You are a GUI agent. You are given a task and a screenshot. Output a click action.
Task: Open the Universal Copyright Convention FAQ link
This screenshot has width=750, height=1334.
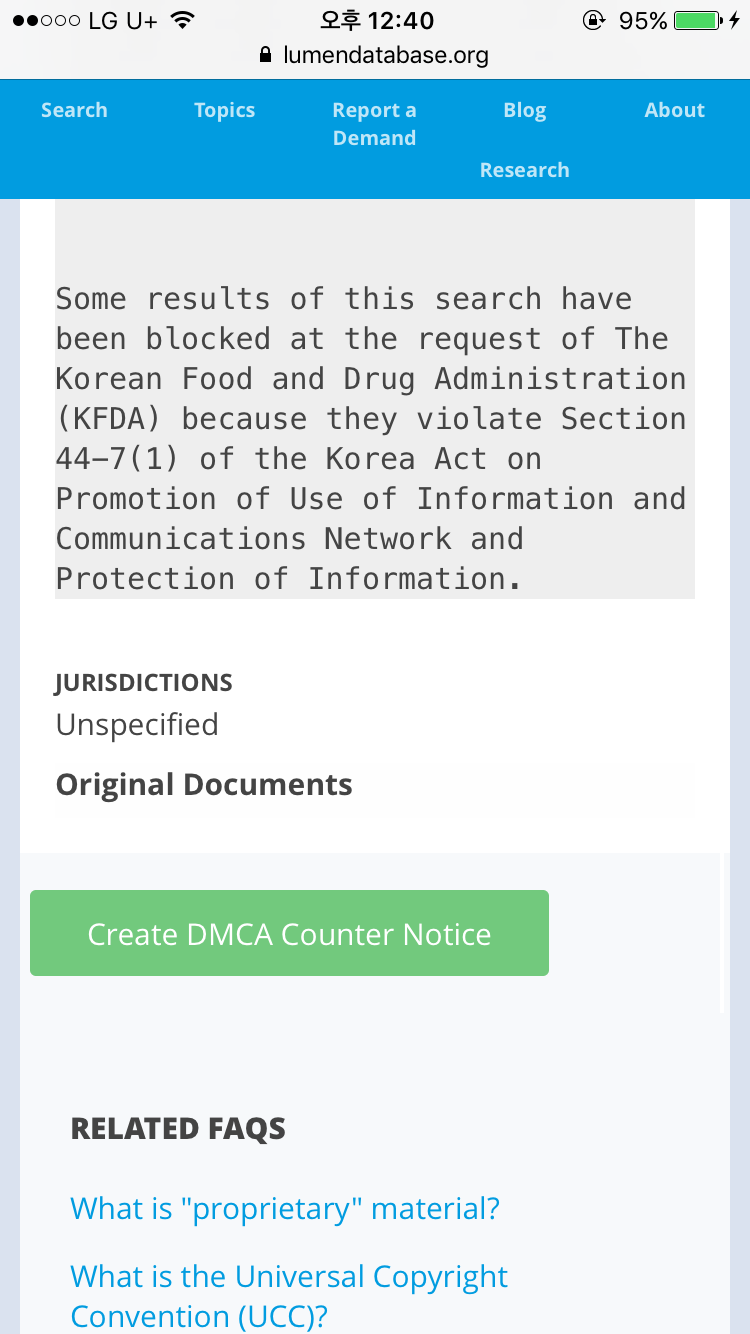coord(289,1296)
